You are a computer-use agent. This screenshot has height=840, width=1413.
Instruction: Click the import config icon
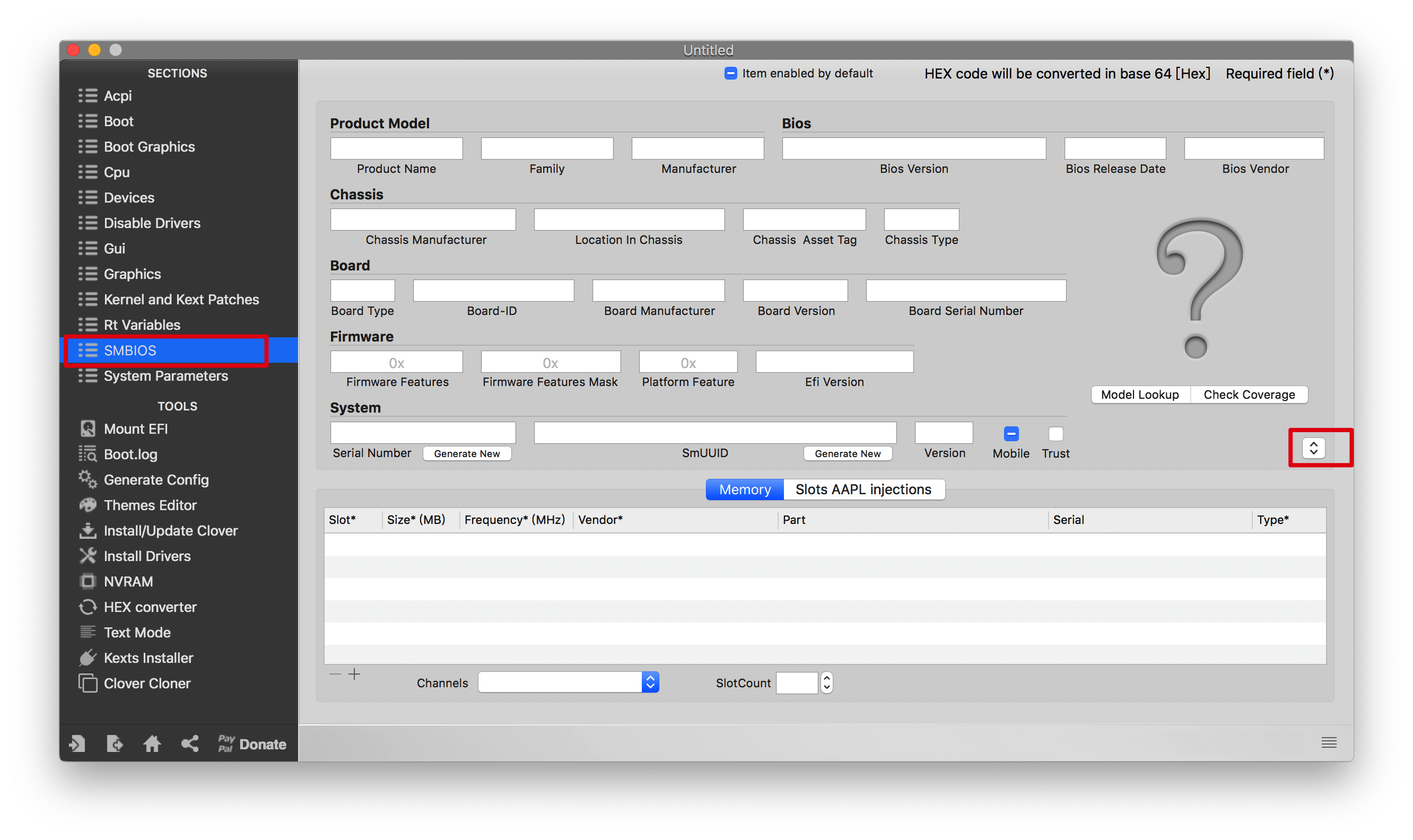point(77,744)
